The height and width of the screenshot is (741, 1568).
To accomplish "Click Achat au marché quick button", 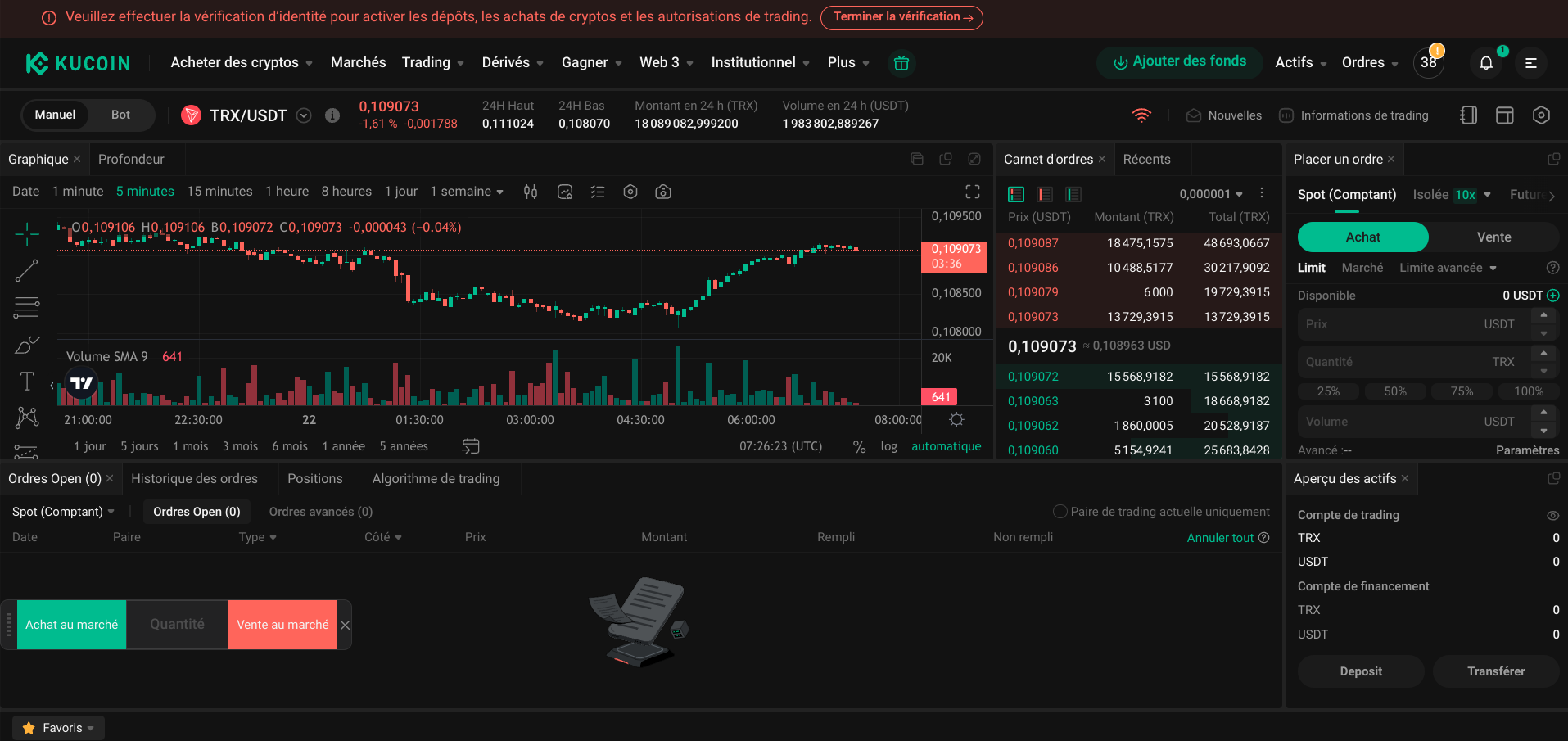I will (x=71, y=625).
